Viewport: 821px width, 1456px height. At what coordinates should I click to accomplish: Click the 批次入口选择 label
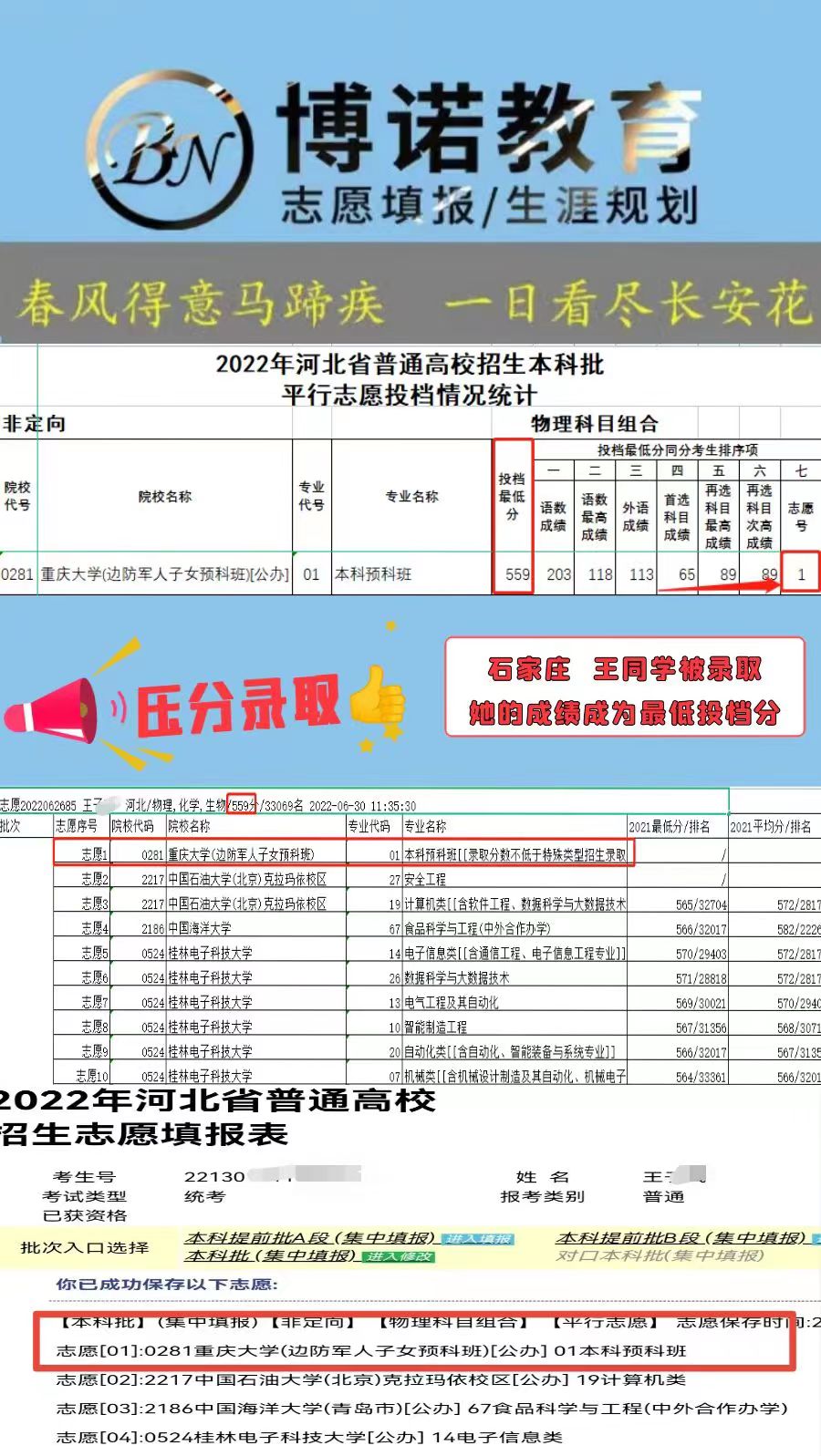[x=85, y=1247]
